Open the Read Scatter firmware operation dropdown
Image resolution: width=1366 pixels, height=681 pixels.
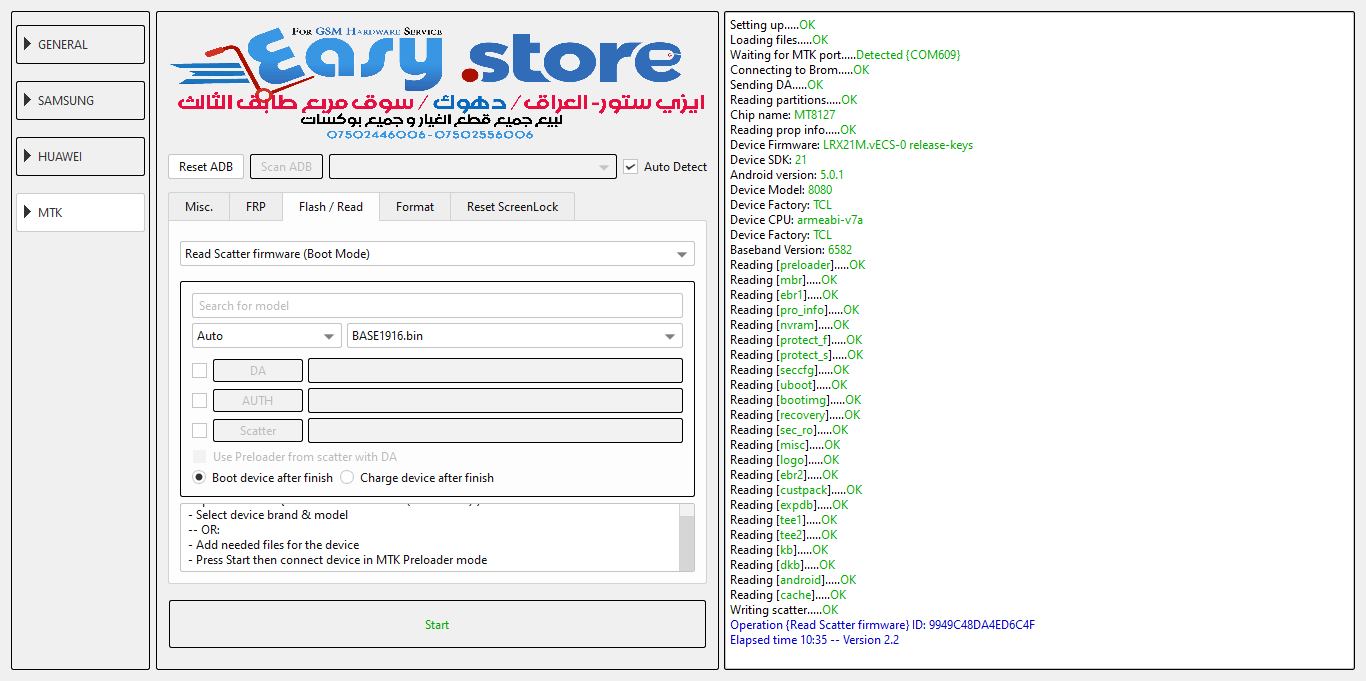coord(437,254)
